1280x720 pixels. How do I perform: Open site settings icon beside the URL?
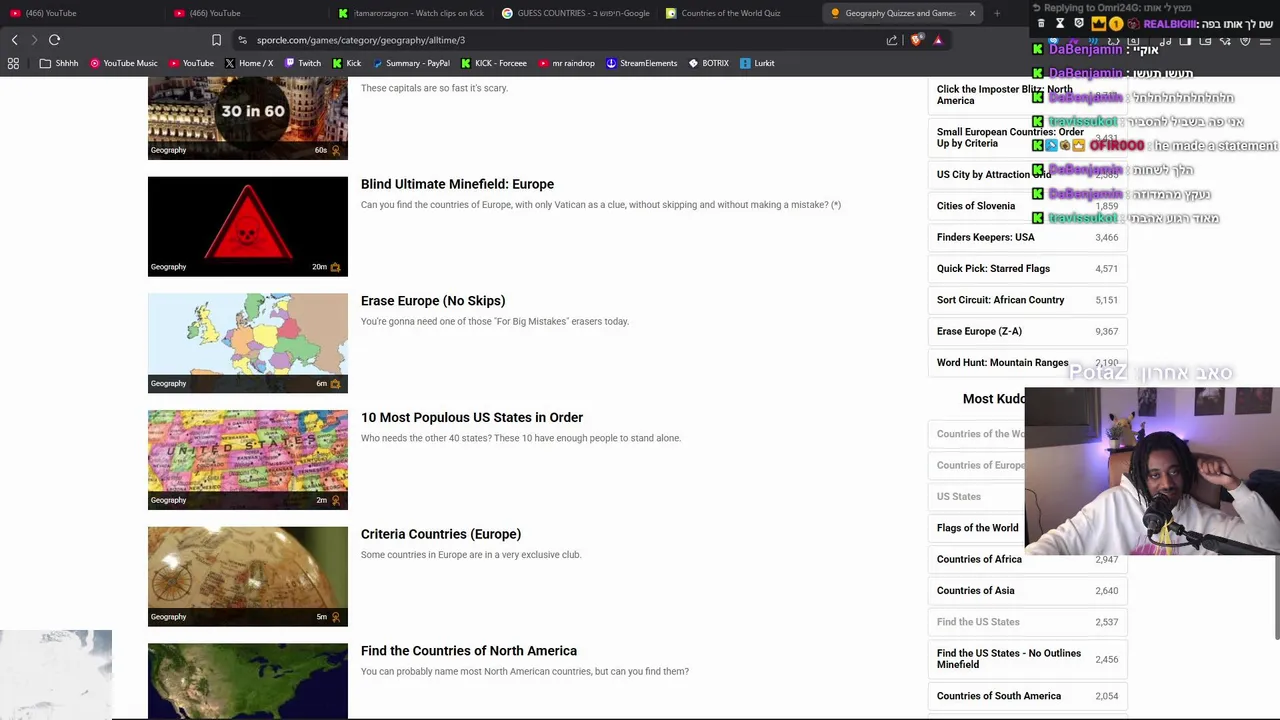[242, 40]
